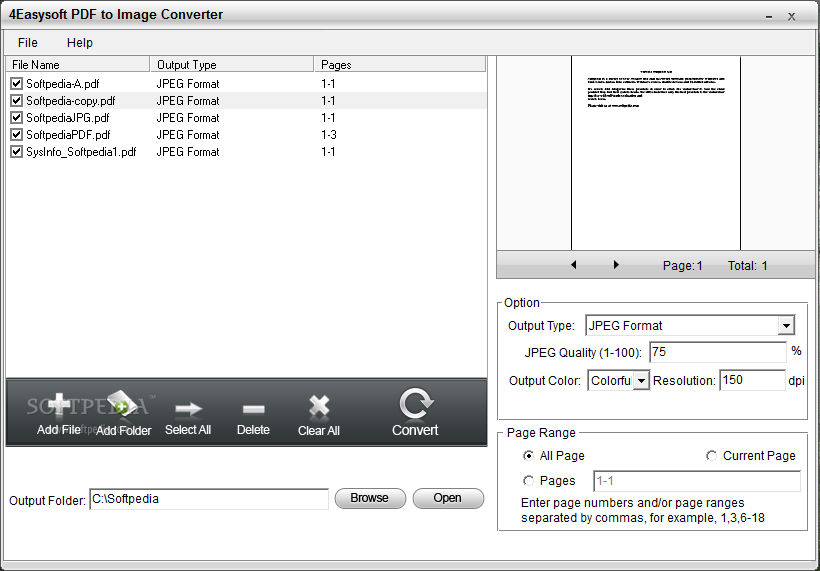Click the JPEG Quality input field
The height and width of the screenshot is (571, 820).
[718, 352]
